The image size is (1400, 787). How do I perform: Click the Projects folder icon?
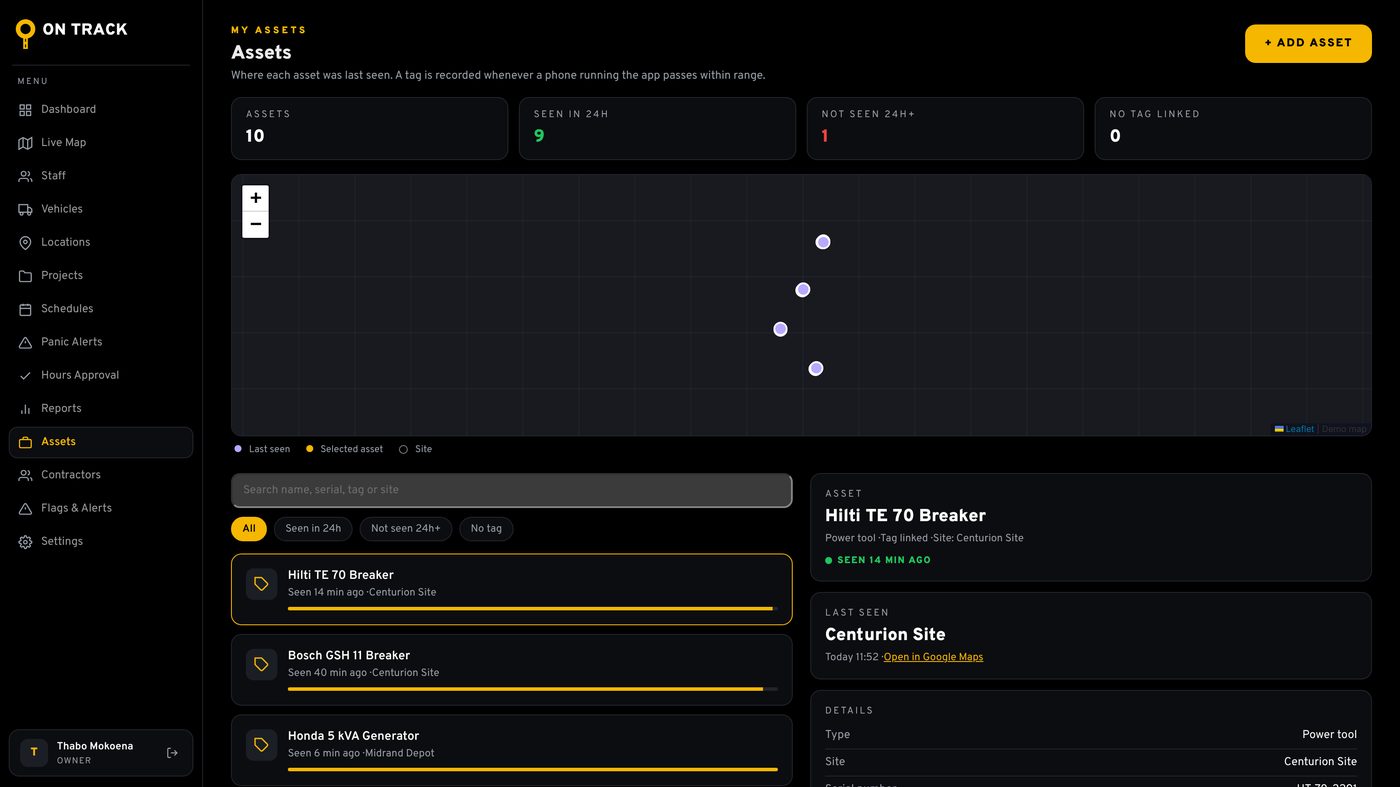[x=25, y=276]
